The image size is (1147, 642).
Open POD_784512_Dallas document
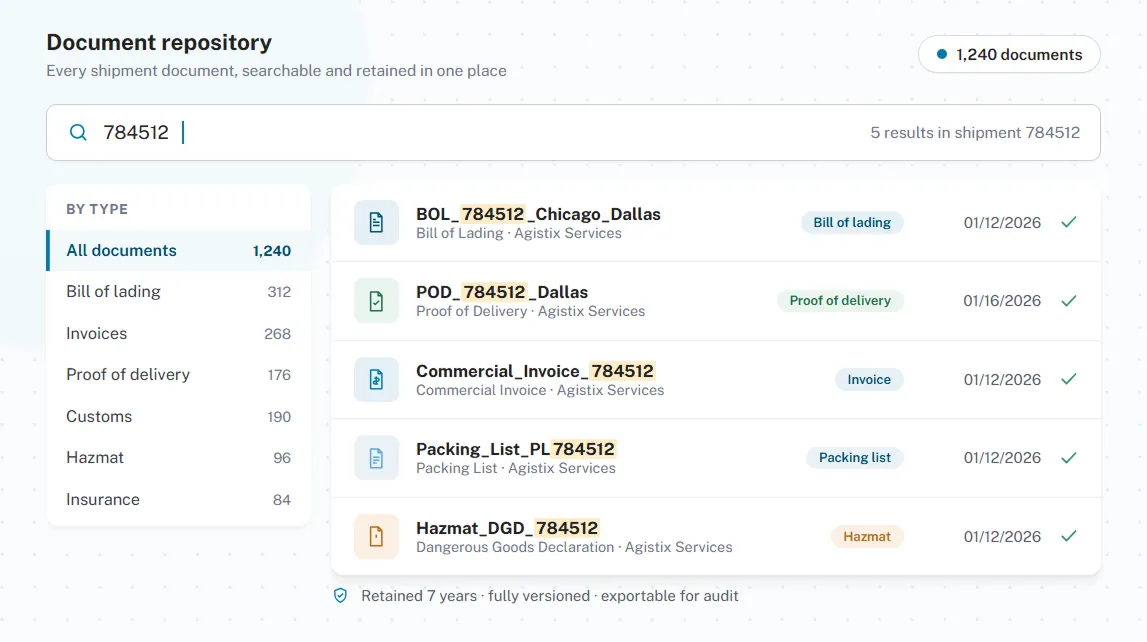(x=502, y=292)
